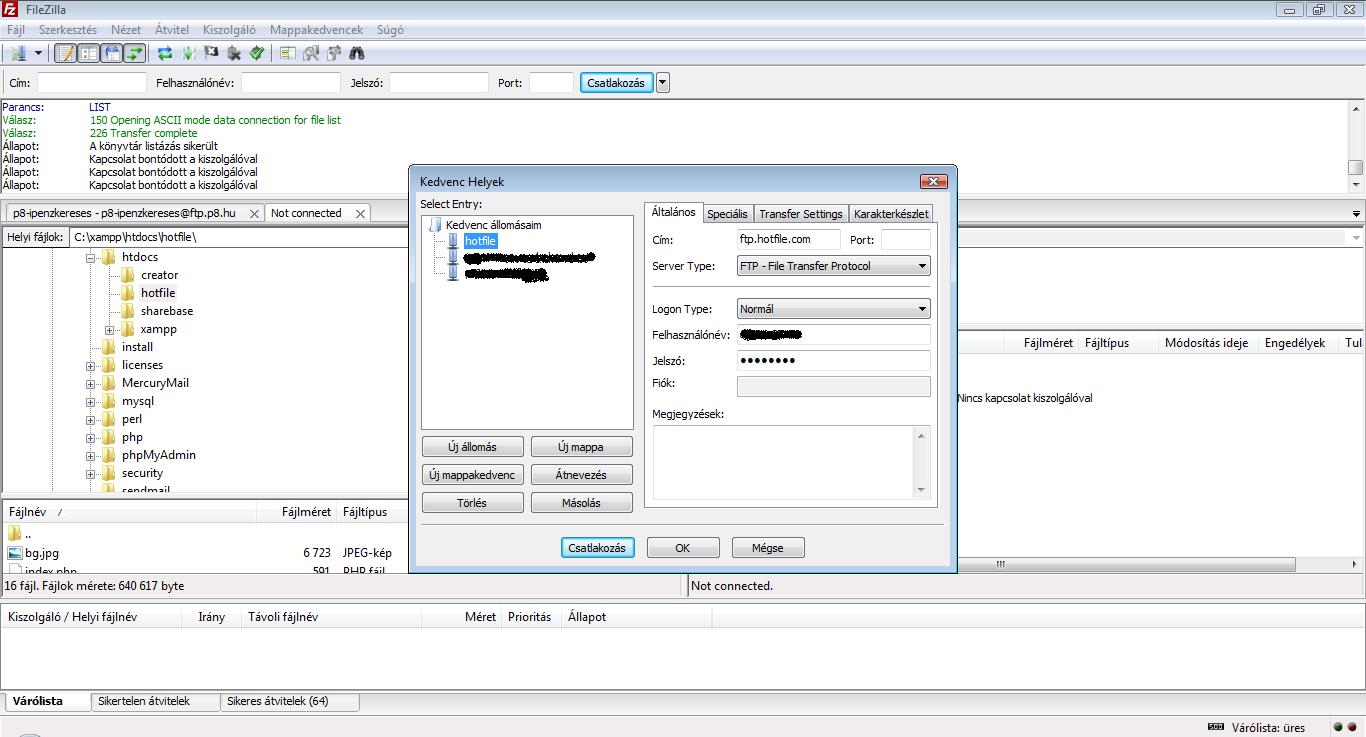Screen dimensions: 1366x737
Task: Select the sharebase folder in local tree
Action: point(167,311)
